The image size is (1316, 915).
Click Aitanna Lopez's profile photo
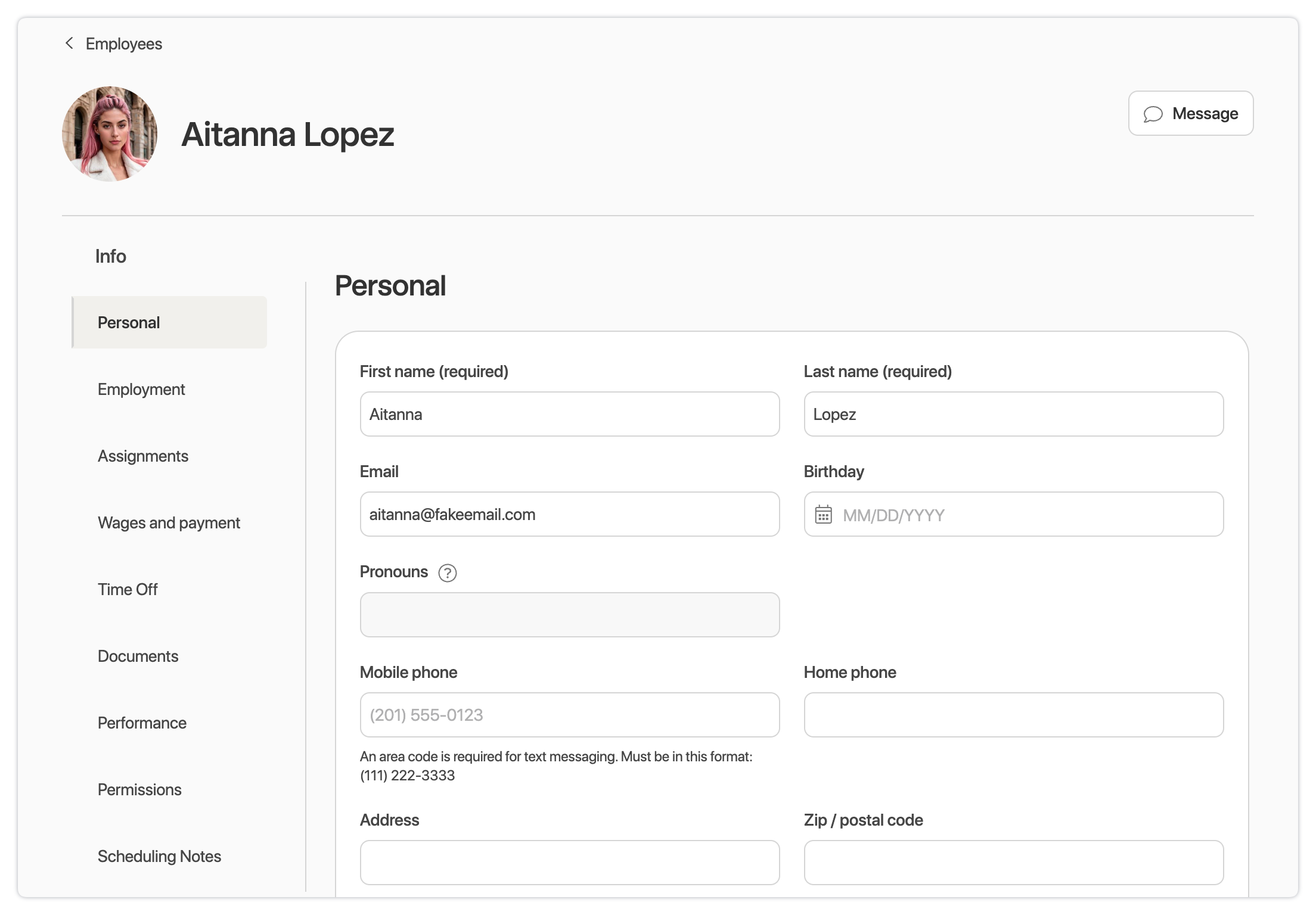point(110,134)
